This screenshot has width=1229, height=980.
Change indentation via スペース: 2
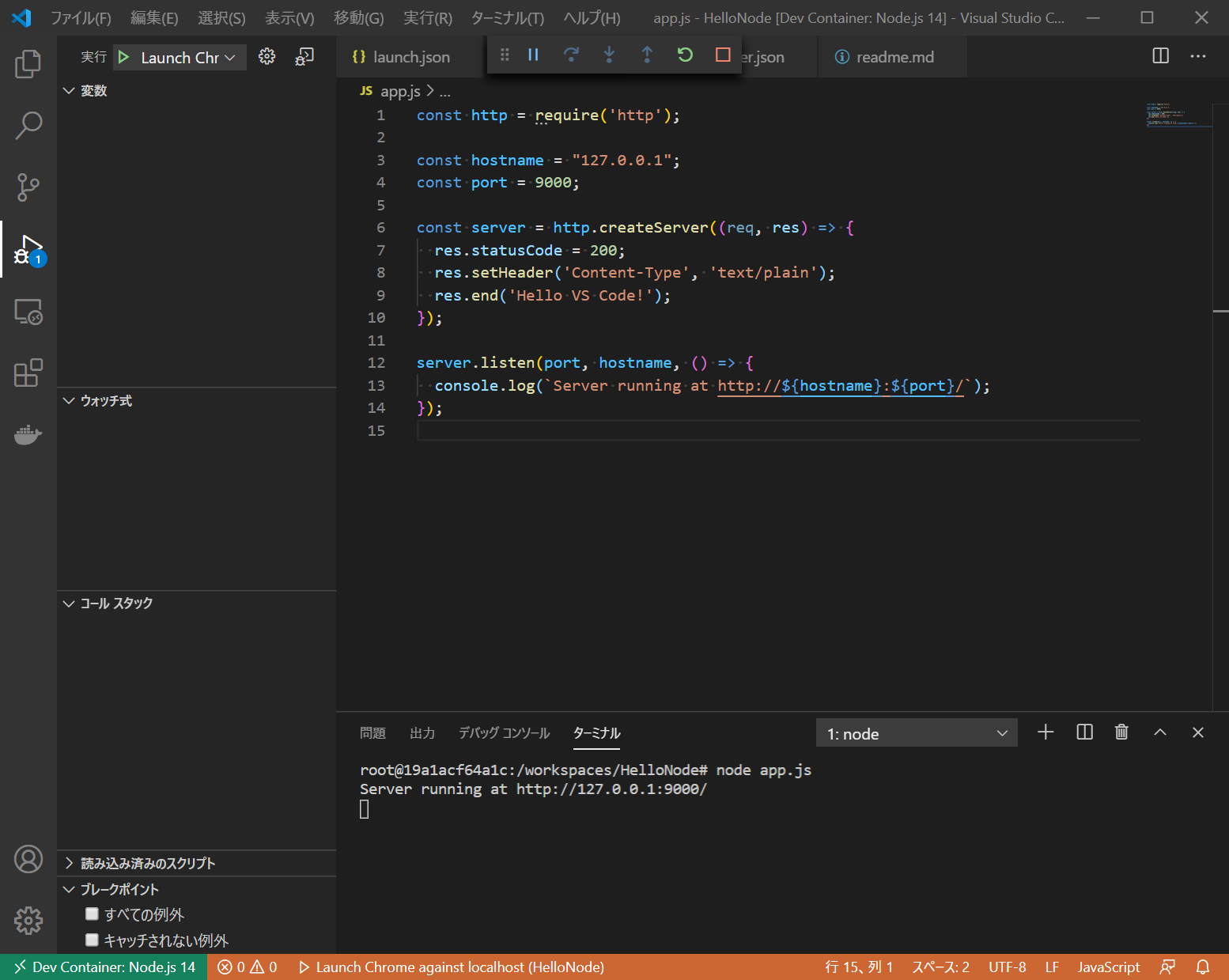(940, 967)
